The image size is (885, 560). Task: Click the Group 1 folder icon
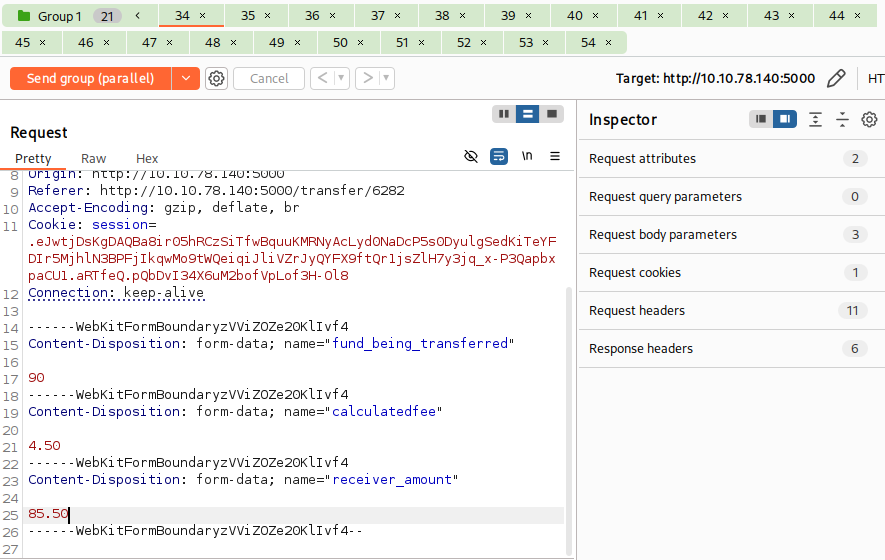point(24,16)
